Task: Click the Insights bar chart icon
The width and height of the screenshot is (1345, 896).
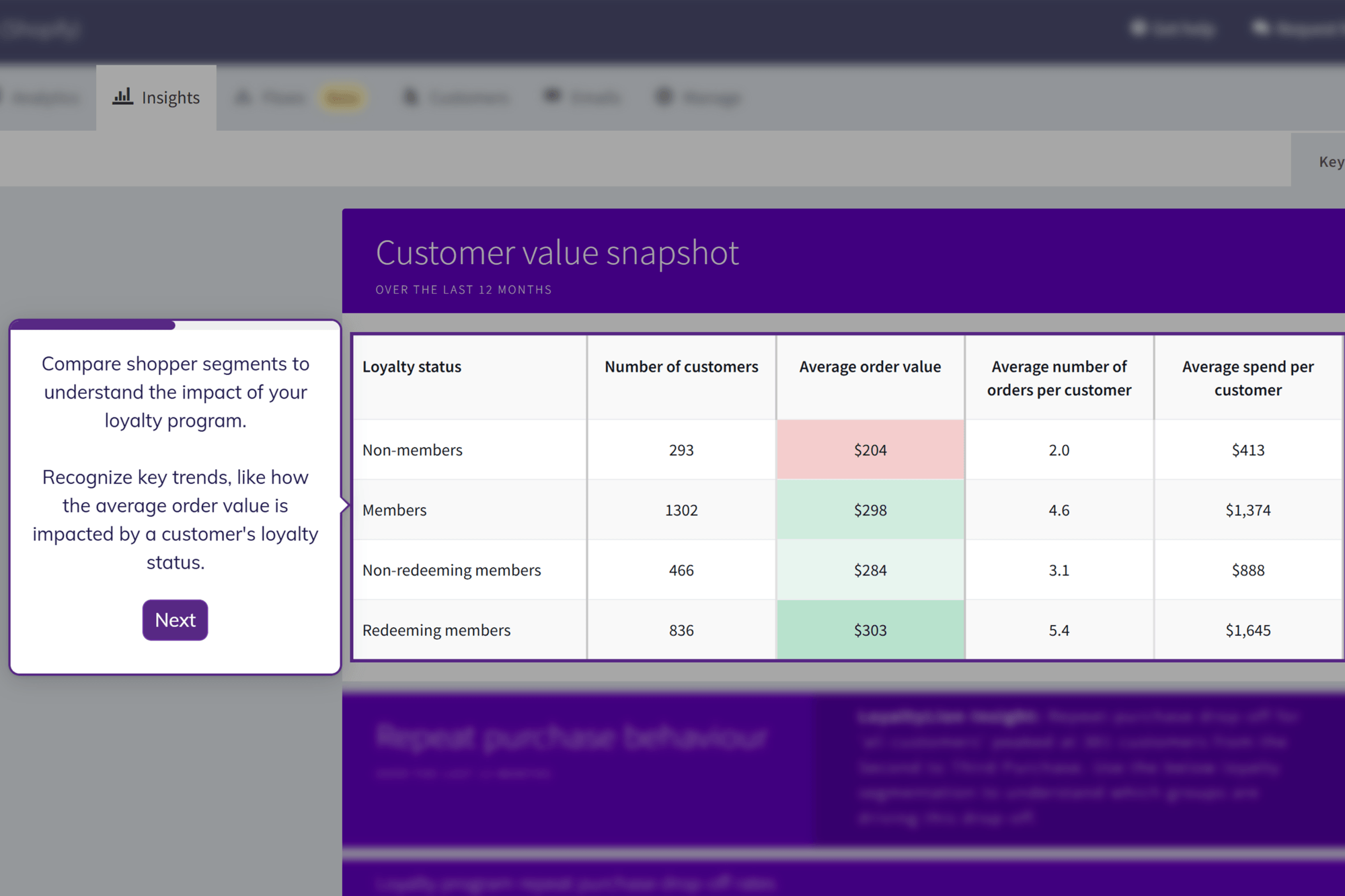Action: (122, 96)
